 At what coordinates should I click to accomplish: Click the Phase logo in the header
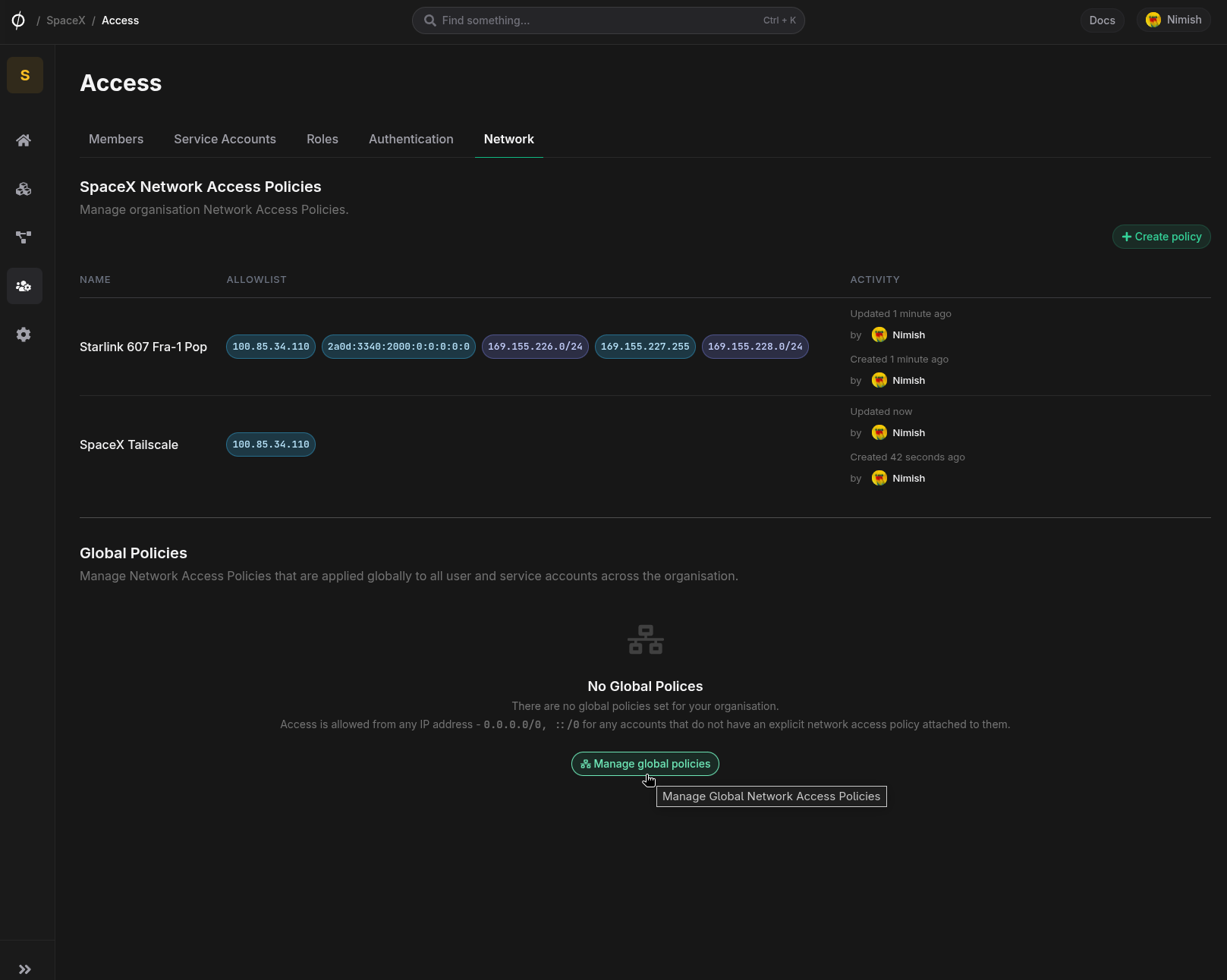(x=18, y=20)
